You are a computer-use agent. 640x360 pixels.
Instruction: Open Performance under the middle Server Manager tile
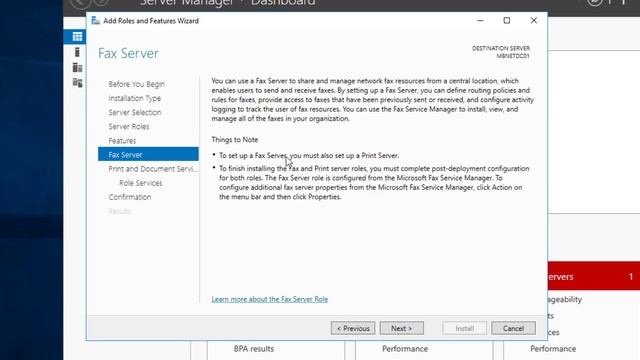click(x=405, y=349)
